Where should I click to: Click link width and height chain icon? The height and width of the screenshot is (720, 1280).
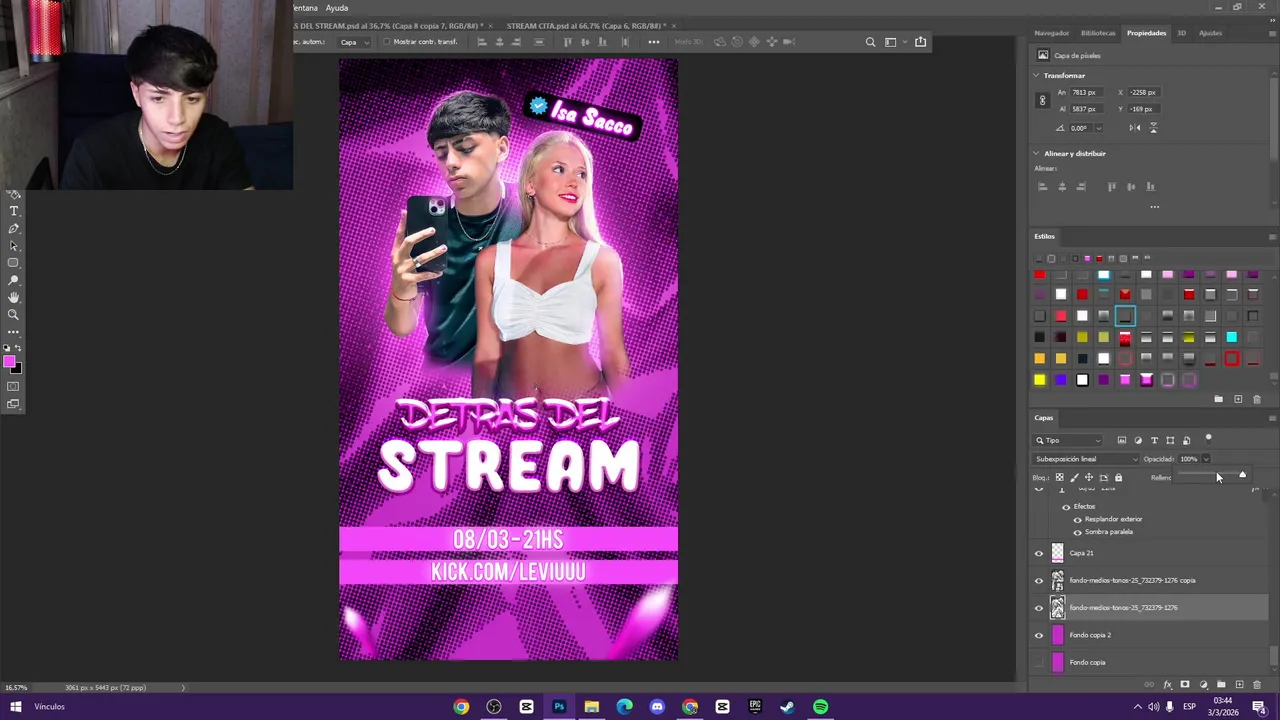[1042, 100]
